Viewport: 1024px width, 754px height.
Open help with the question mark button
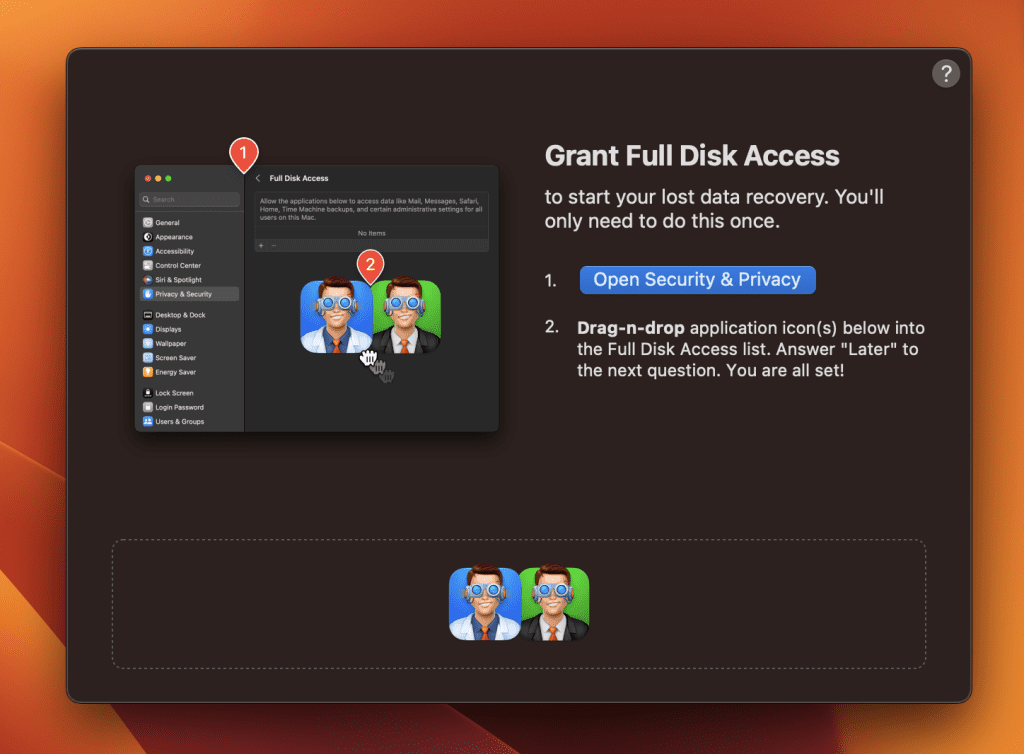tap(946, 73)
